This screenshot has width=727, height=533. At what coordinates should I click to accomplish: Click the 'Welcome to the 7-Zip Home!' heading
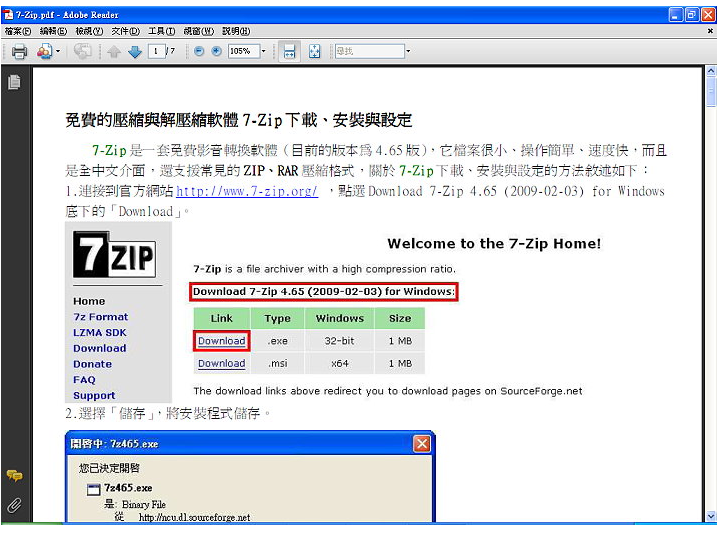tap(494, 244)
